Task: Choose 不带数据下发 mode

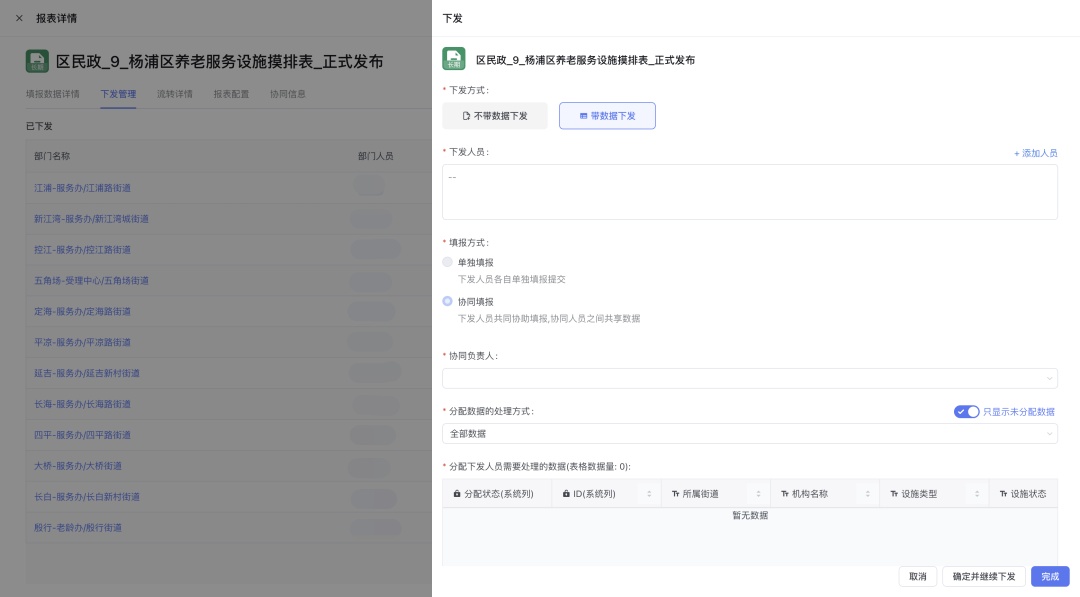Action: [x=495, y=116]
